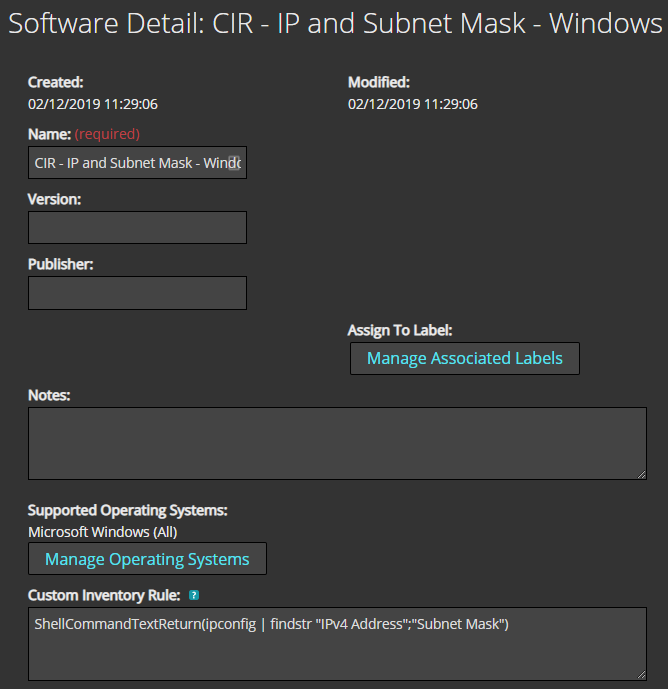Click inside the Notes text area
The width and height of the screenshot is (668, 689).
[x=337, y=443]
